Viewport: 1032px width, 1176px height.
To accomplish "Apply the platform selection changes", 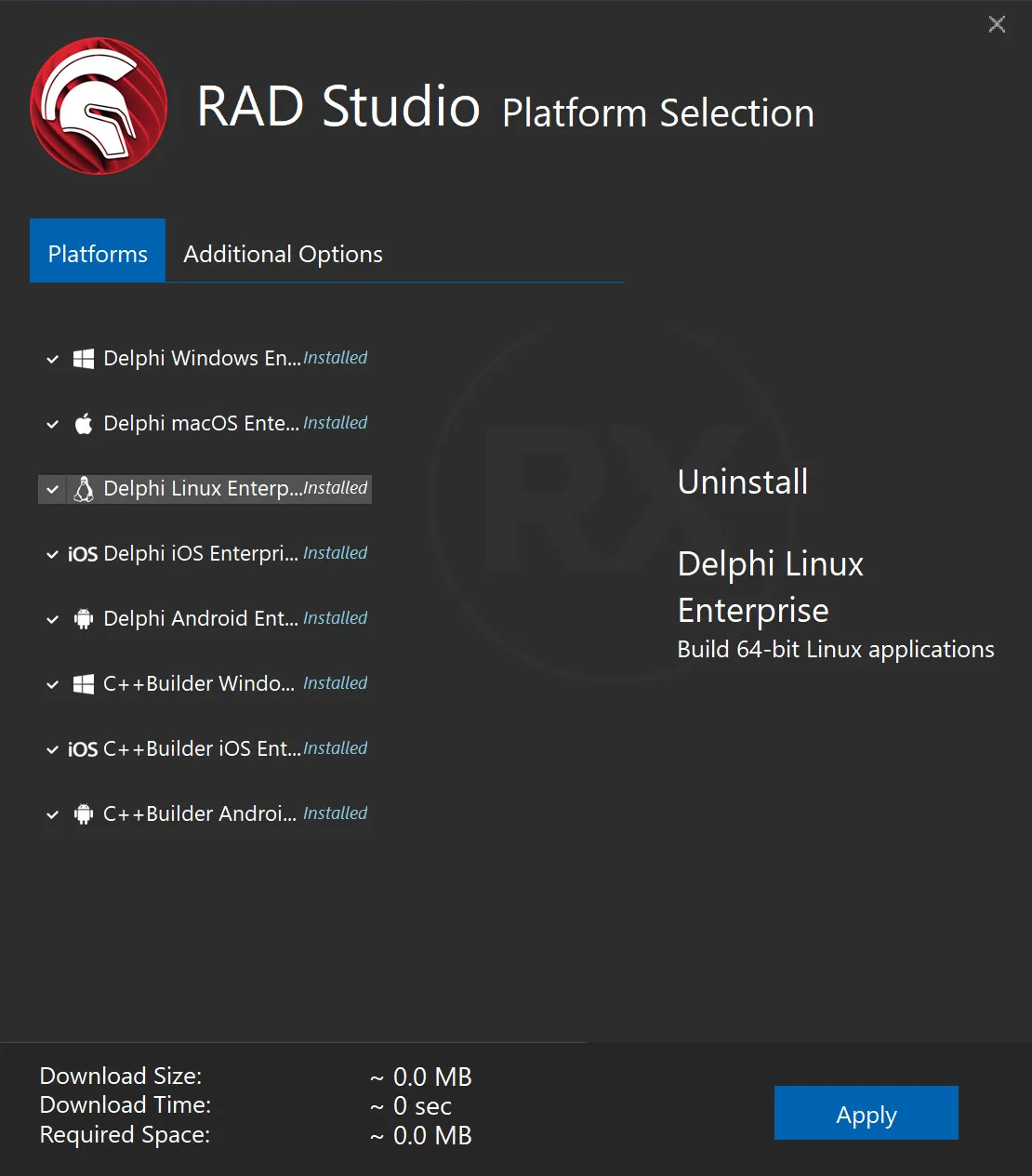I will [867, 1113].
